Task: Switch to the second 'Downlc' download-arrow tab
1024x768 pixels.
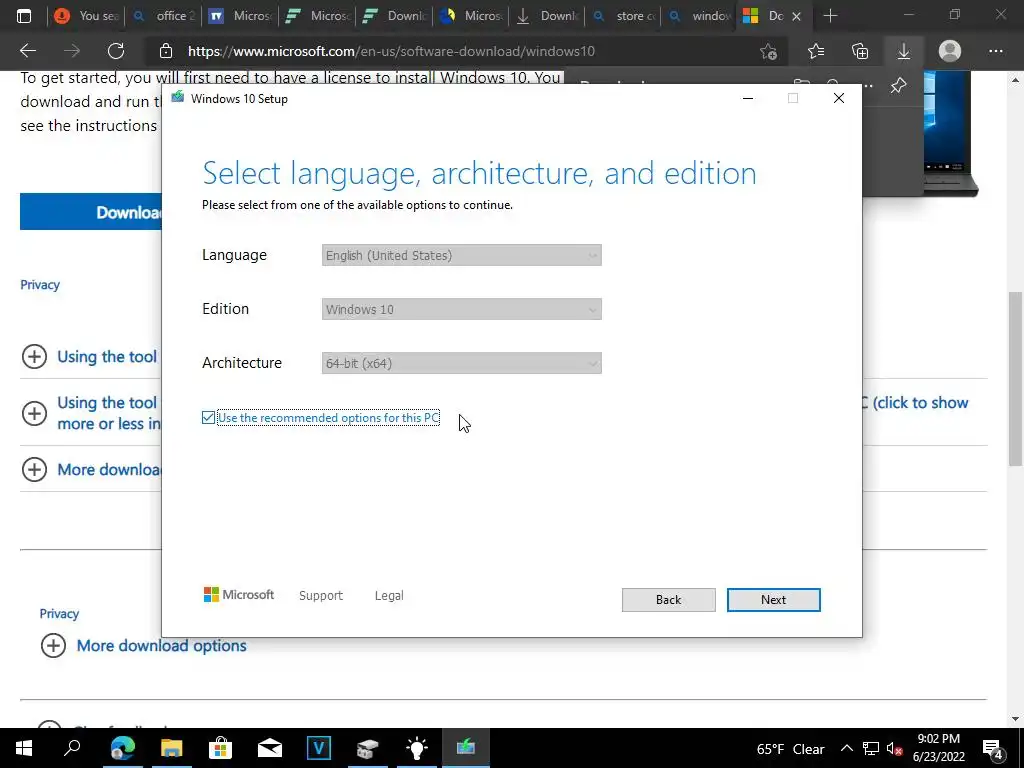Action: coord(547,16)
